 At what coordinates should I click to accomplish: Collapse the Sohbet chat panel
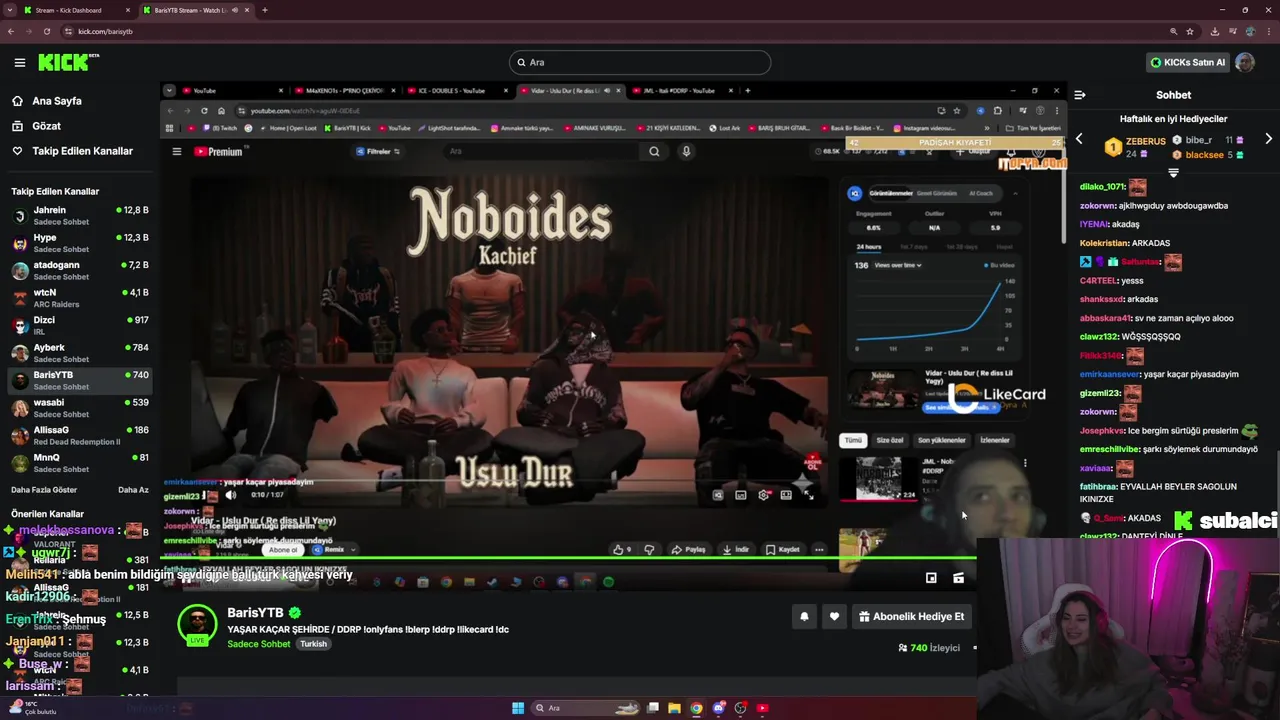tap(1080, 95)
